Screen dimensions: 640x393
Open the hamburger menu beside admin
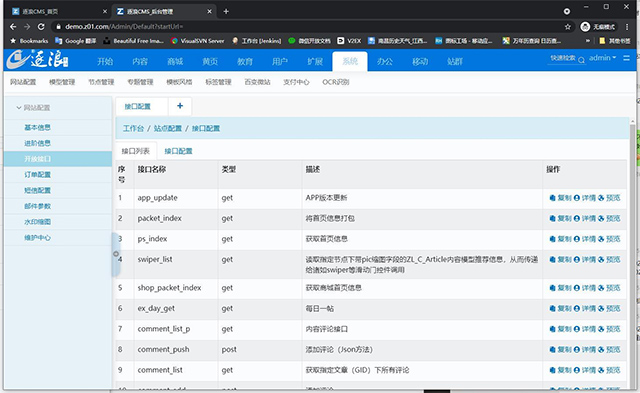click(627, 58)
